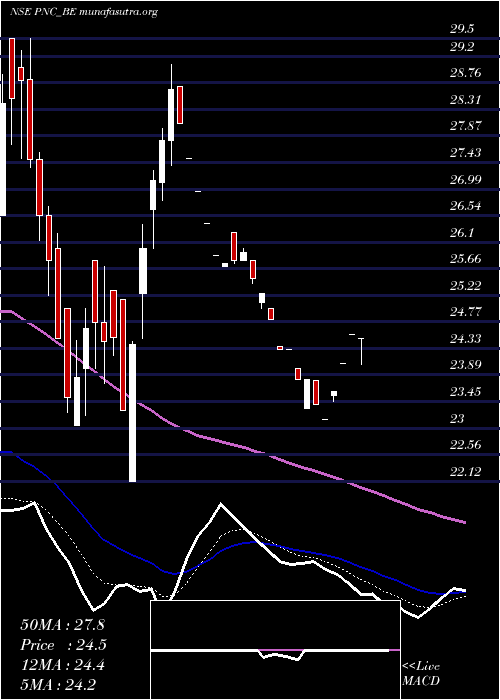
Task: Click the 29.2 price axis label
Action: click(x=462, y=47)
